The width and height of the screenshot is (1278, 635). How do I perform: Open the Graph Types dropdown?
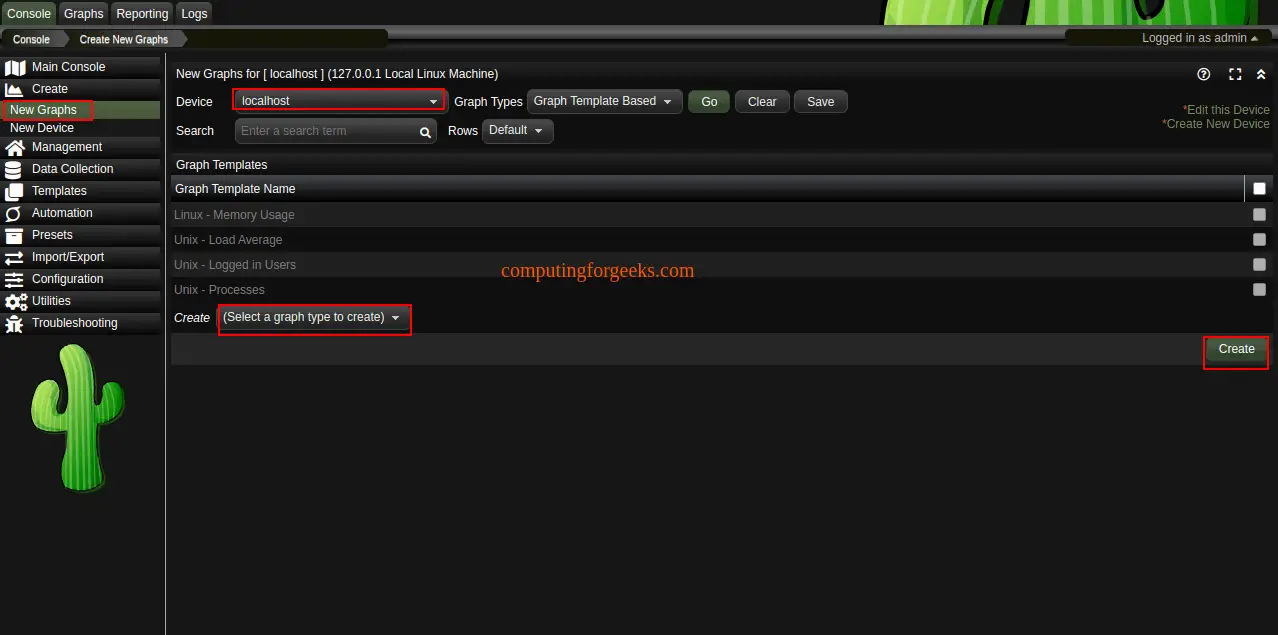(604, 101)
